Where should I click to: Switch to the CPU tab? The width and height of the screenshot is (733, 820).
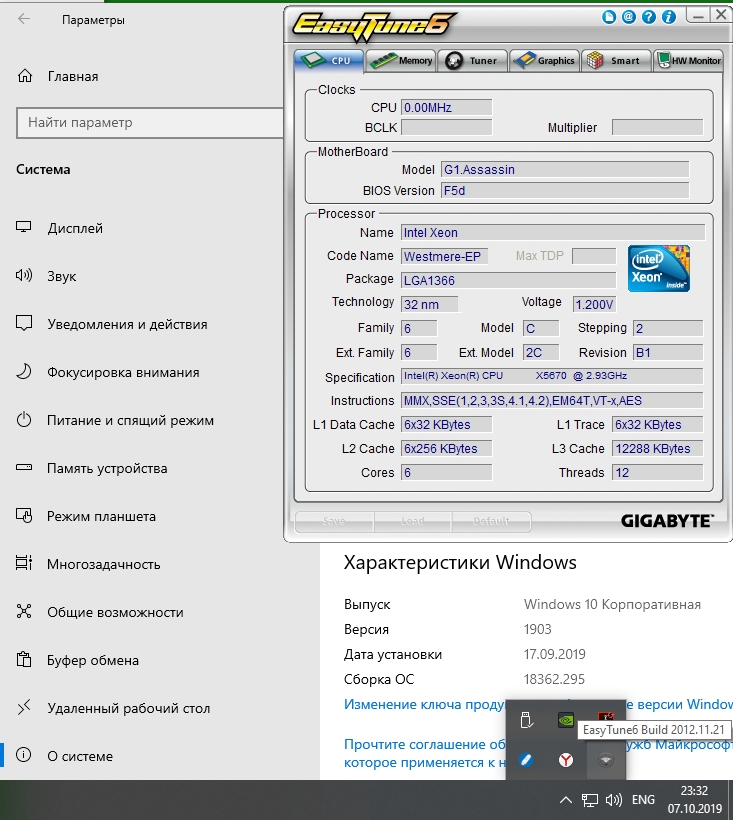(329, 61)
